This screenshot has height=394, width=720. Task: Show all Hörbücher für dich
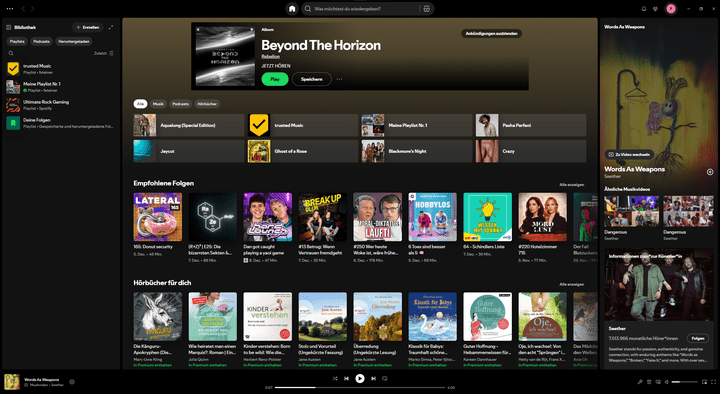pyautogui.click(x=572, y=284)
